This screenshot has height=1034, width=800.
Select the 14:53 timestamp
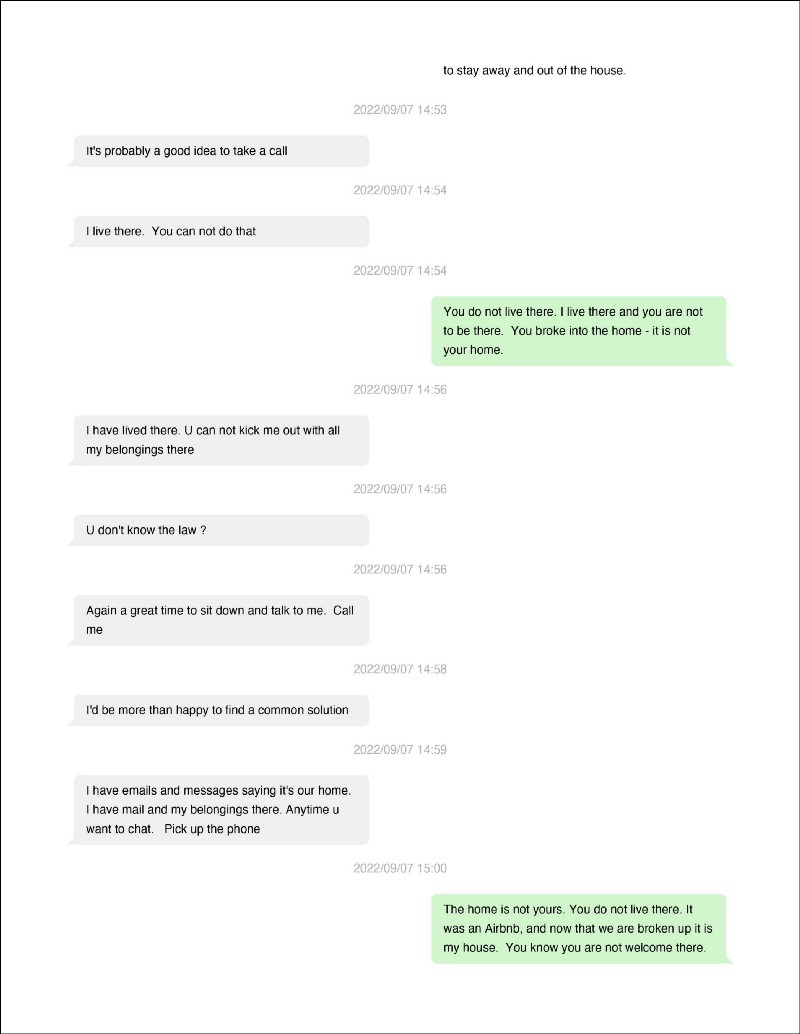[x=399, y=110]
